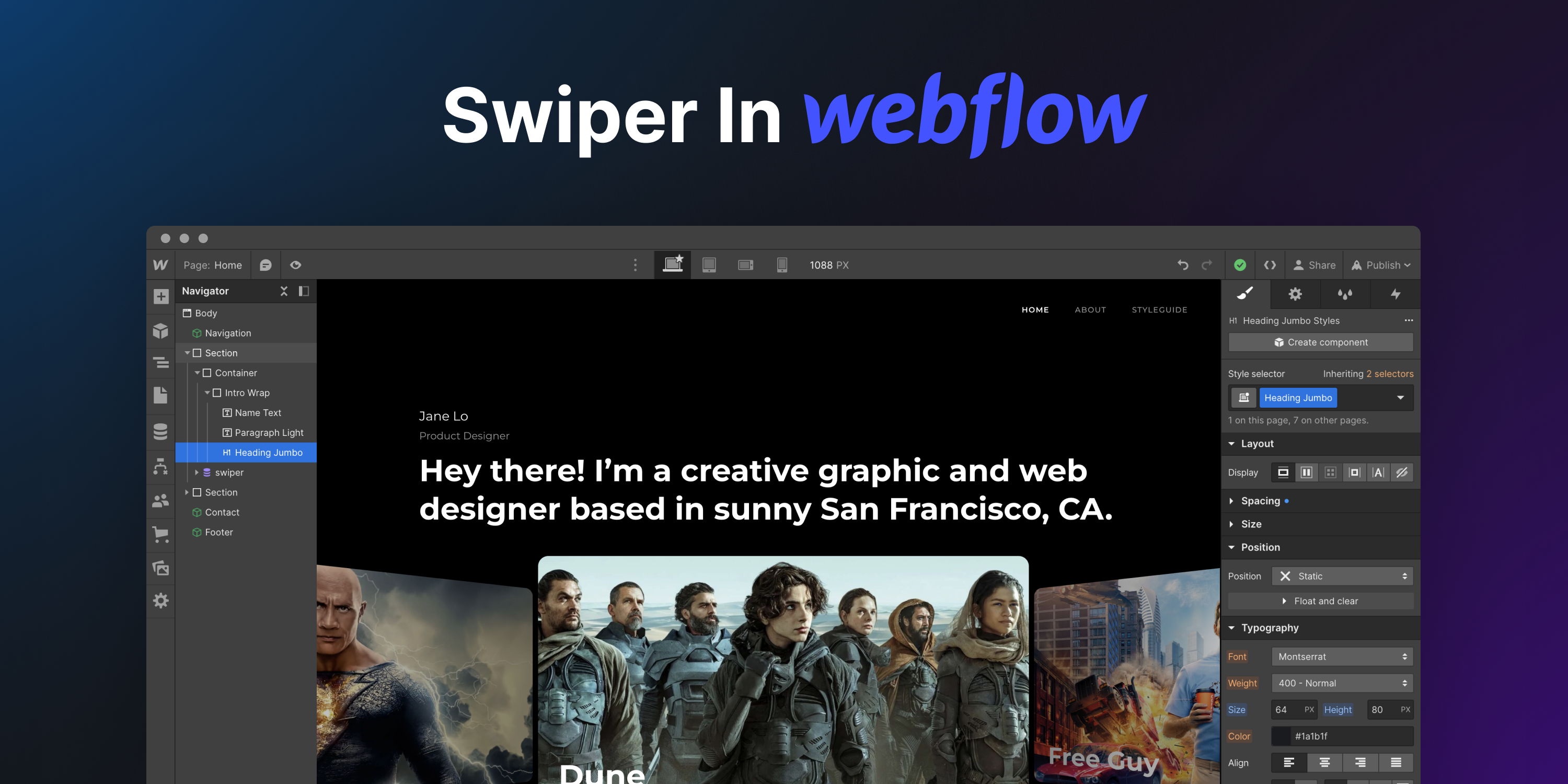The height and width of the screenshot is (784, 1568).
Task: Click the redo arrow icon in toolbar
Action: coord(1207,264)
